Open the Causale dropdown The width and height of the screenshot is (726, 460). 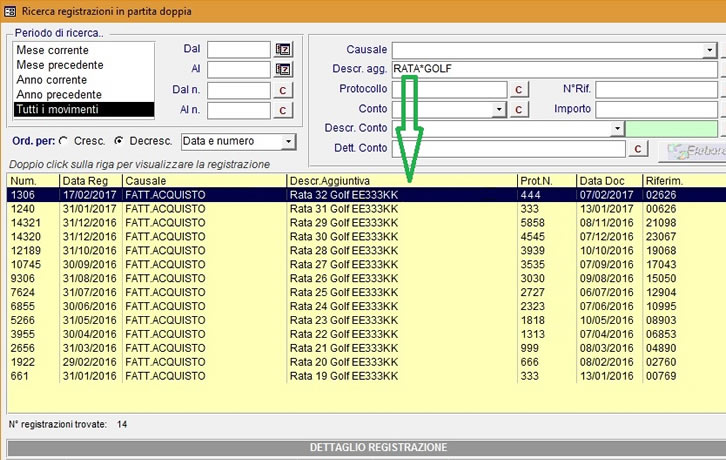point(709,50)
